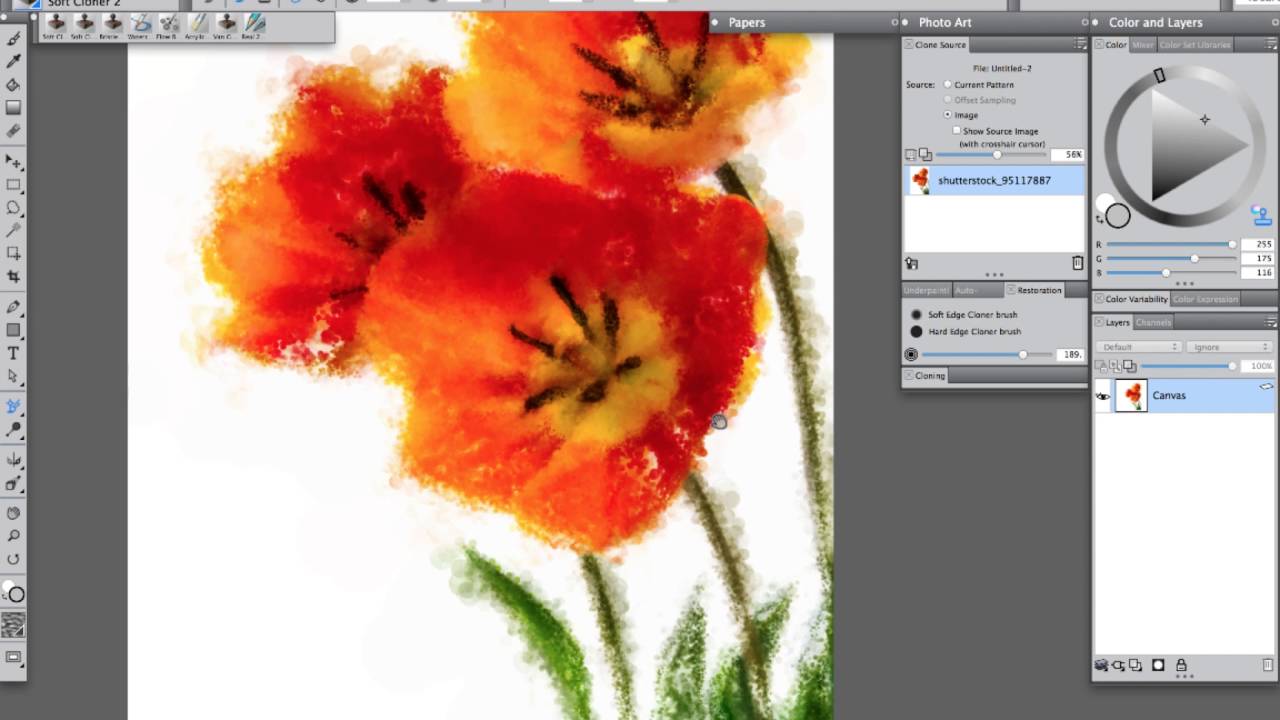This screenshot has height=720, width=1280.
Task: Enable Show Source Image checkbox
Action: (x=957, y=131)
